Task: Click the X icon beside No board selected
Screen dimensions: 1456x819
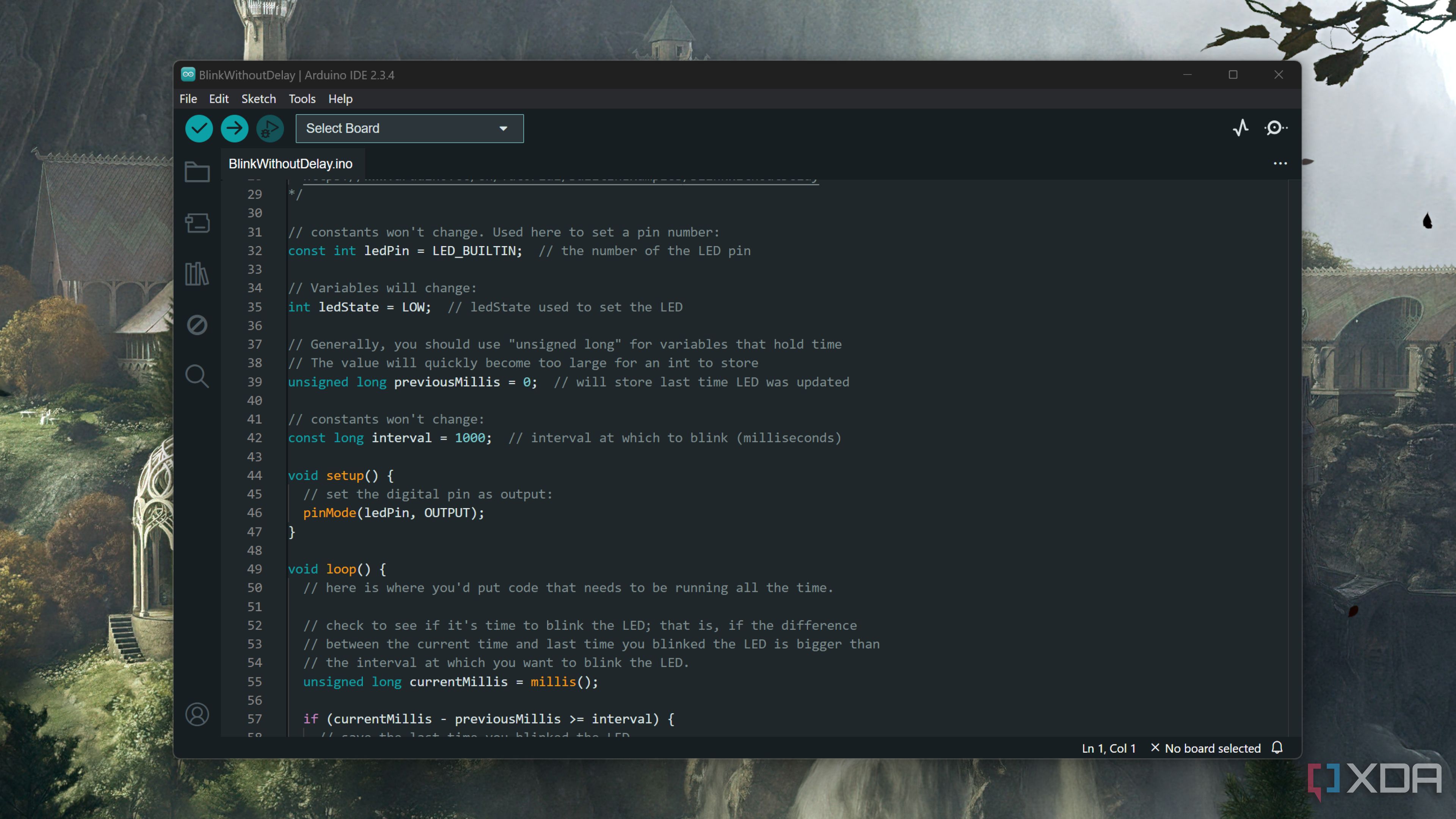Action: (x=1155, y=748)
